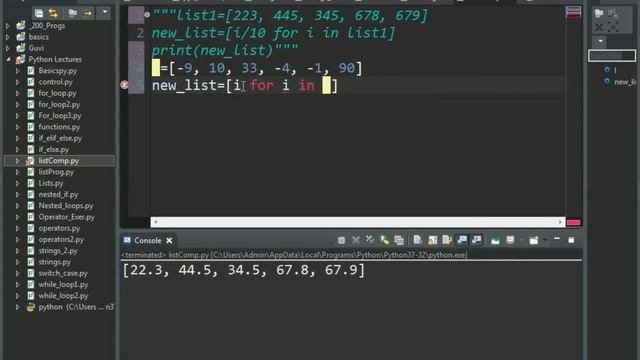Expand Basicspy.py tree node
Image resolution: width=640 pixels, height=360 pixels.
click(x=18, y=71)
